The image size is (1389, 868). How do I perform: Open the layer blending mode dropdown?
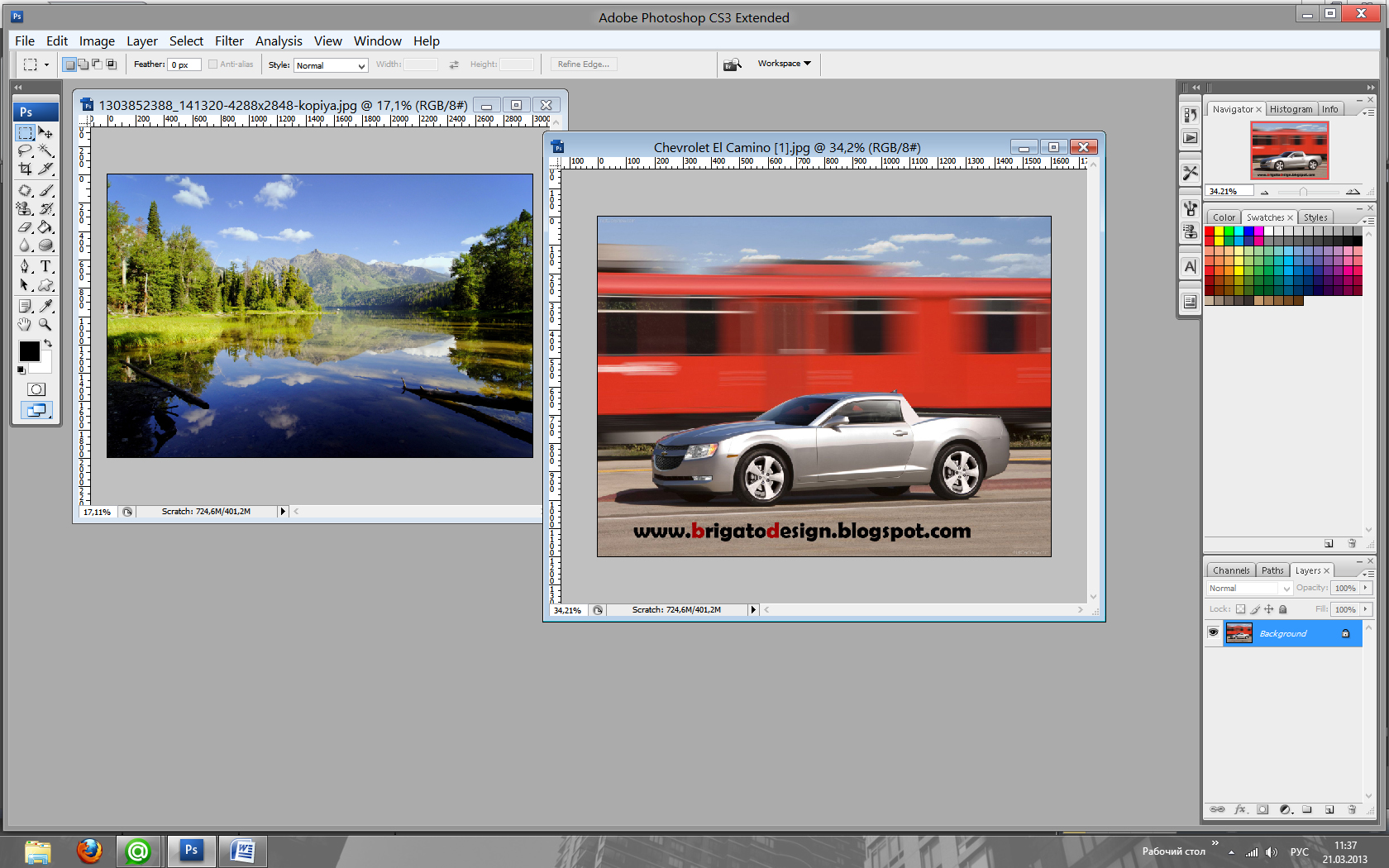point(1248,589)
